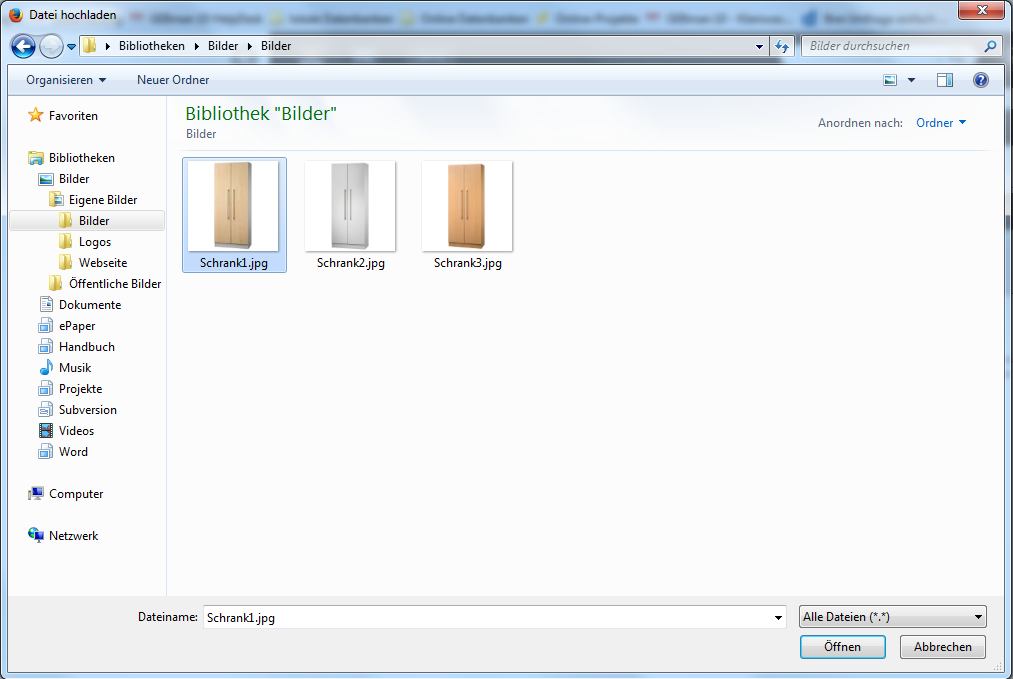Click the back navigation arrow

[x=23, y=46]
